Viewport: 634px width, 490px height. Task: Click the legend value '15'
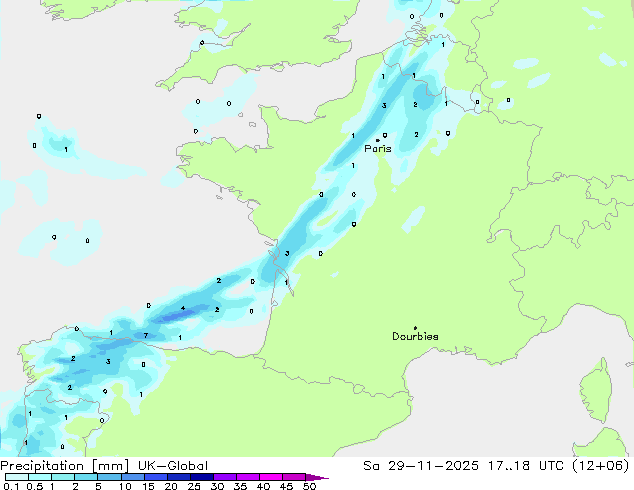coord(148,486)
